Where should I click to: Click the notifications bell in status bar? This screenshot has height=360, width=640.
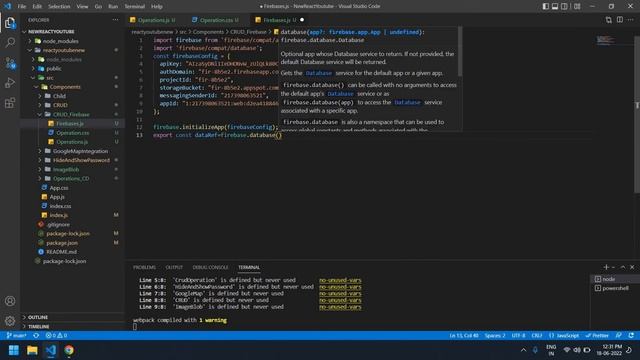[x=631, y=336]
